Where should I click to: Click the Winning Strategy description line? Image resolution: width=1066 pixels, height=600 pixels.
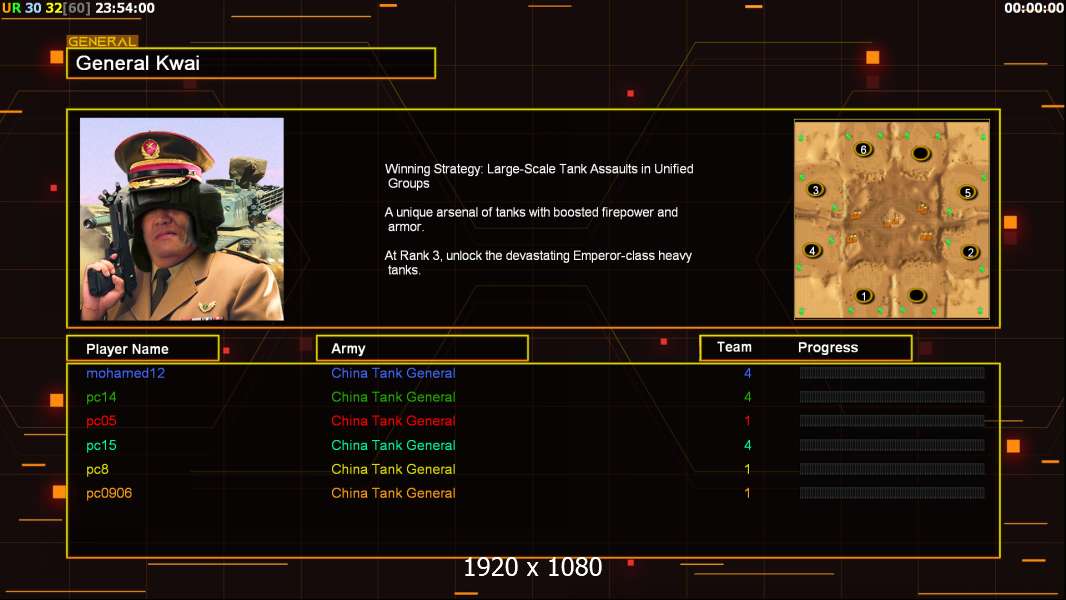[x=539, y=176]
